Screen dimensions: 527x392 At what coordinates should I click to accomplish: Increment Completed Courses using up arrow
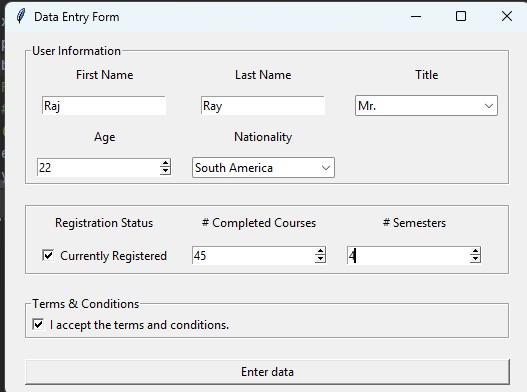pos(320,251)
